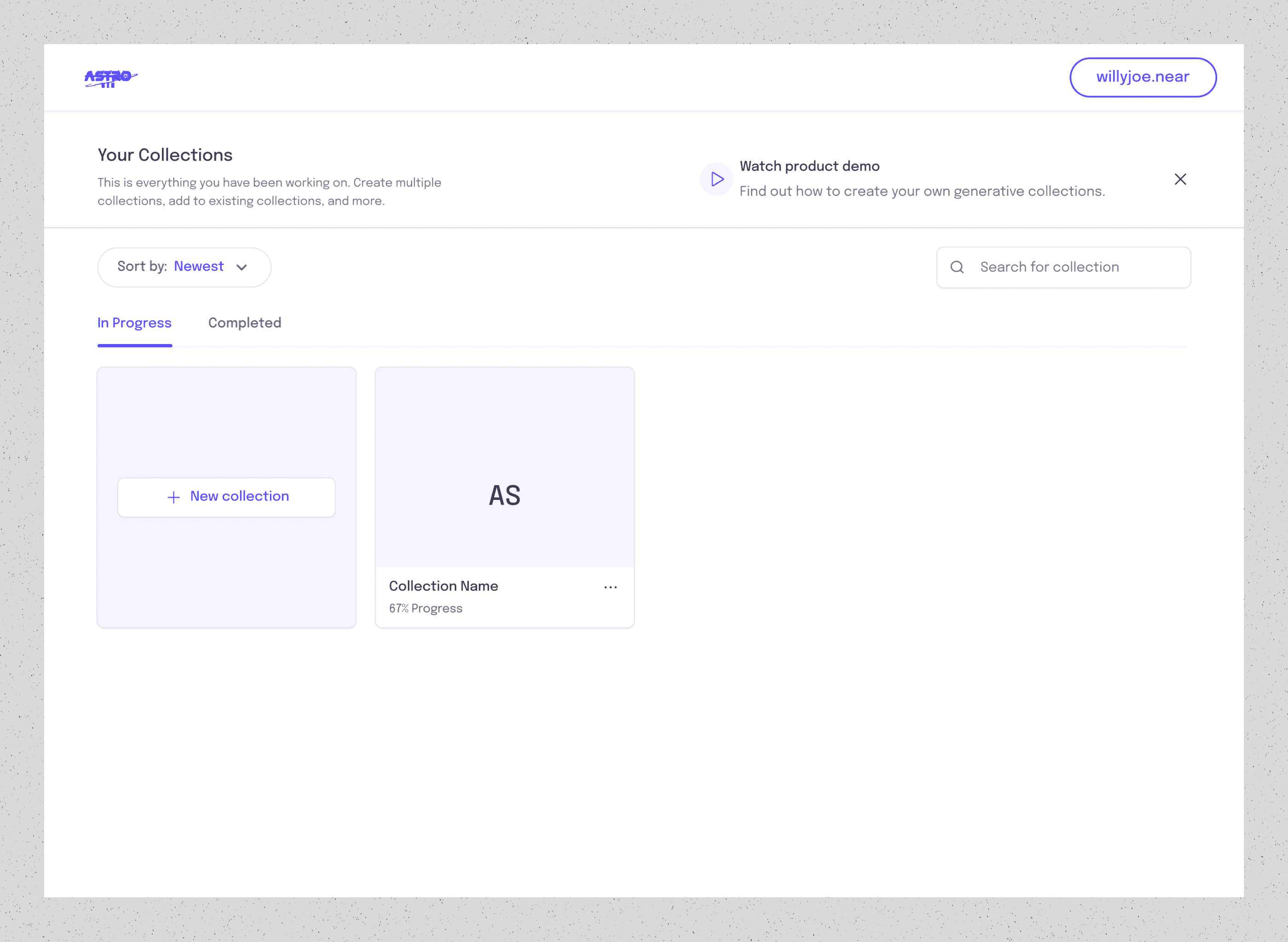The image size is (1288, 942).
Task: Open the three-dot menu on Collection Name
Action: pos(610,587)
